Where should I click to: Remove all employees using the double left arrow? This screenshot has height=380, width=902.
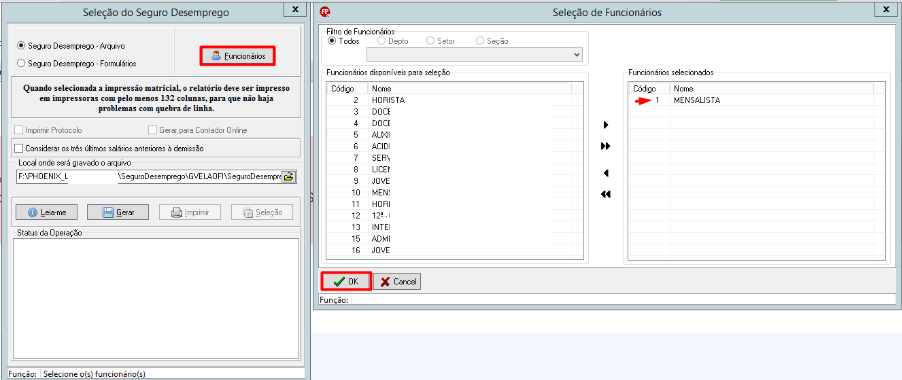[605, 194]
